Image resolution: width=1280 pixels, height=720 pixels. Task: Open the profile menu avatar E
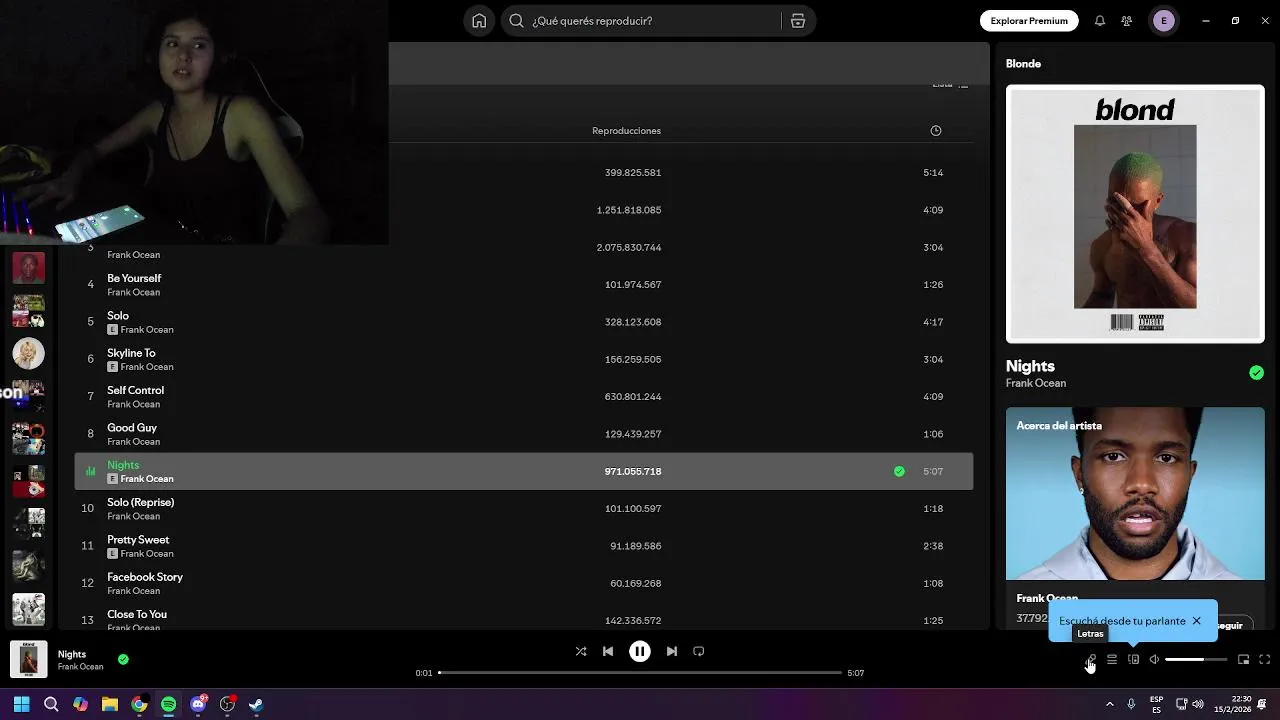coord(1163,21)
